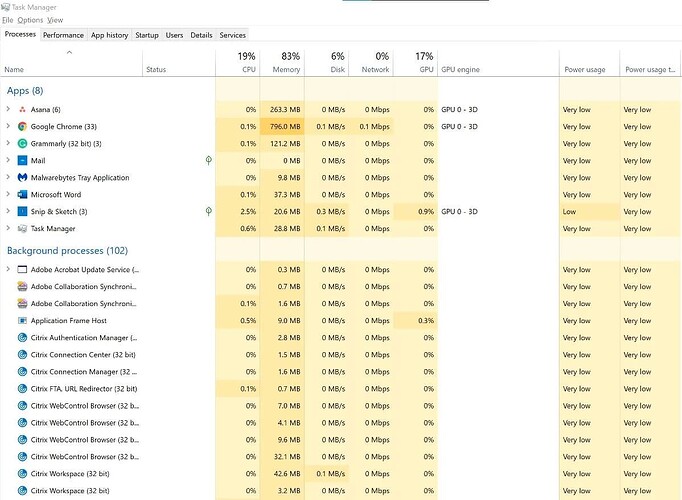
Task: Expand the Asana process group
Action: [8, 109]
